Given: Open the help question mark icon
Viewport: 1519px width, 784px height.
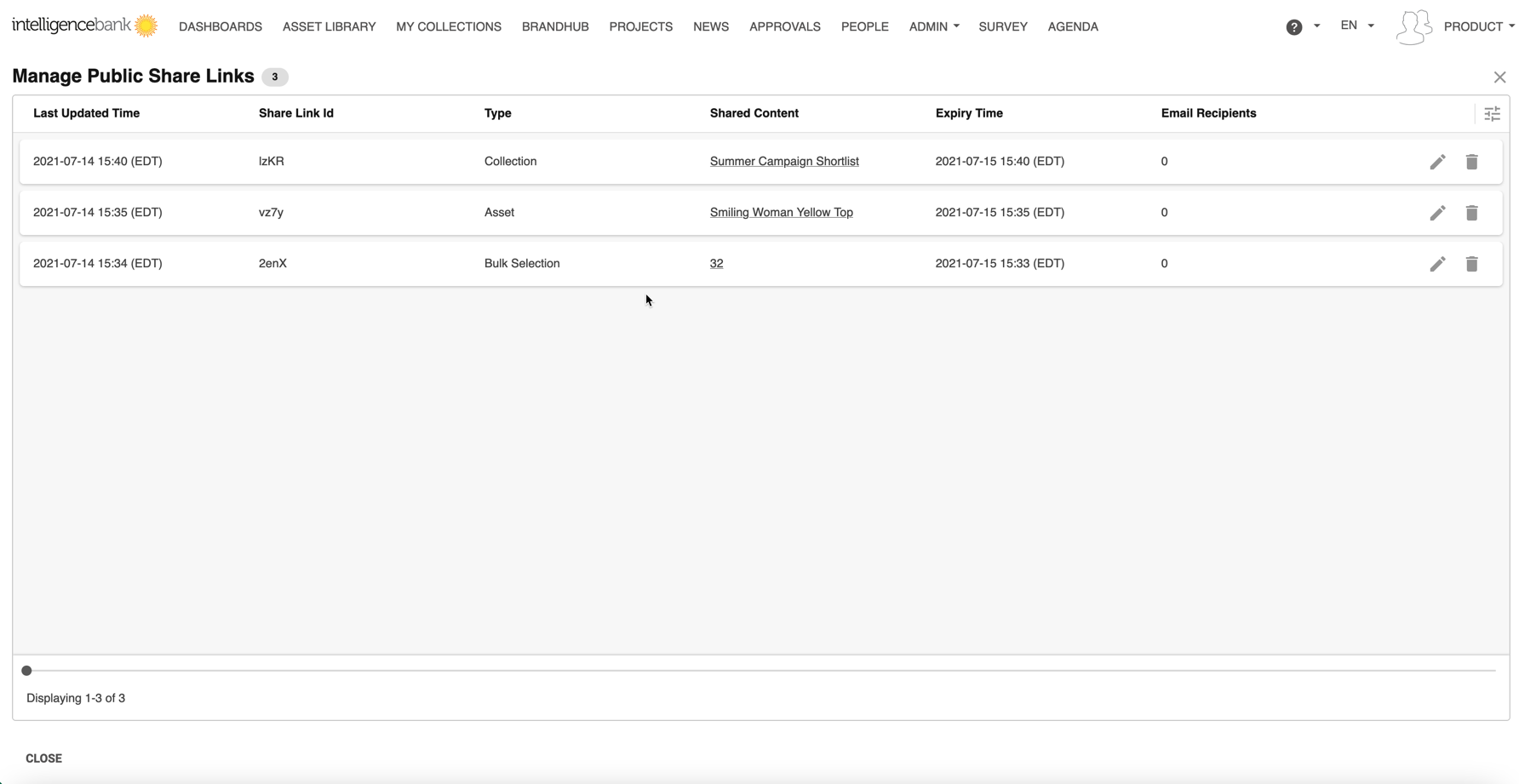Looking at the screenshot, I should point(1293,27).
